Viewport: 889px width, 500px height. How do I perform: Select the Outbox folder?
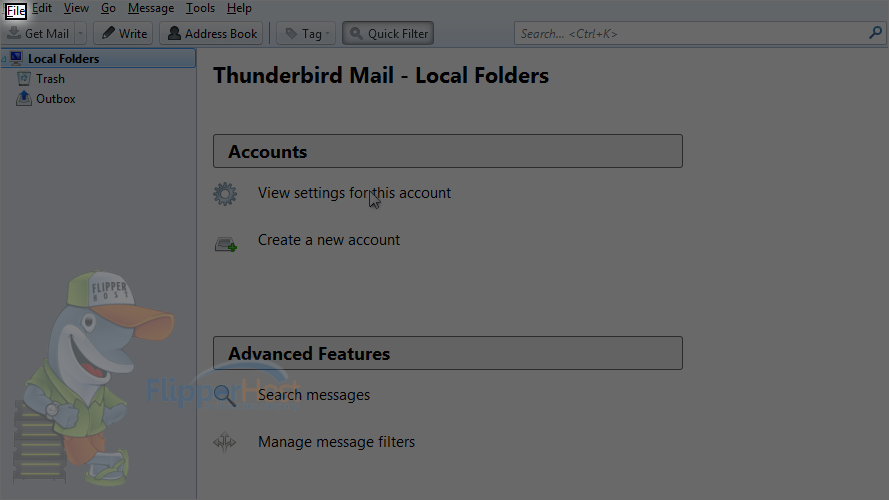tap(56, 99)
